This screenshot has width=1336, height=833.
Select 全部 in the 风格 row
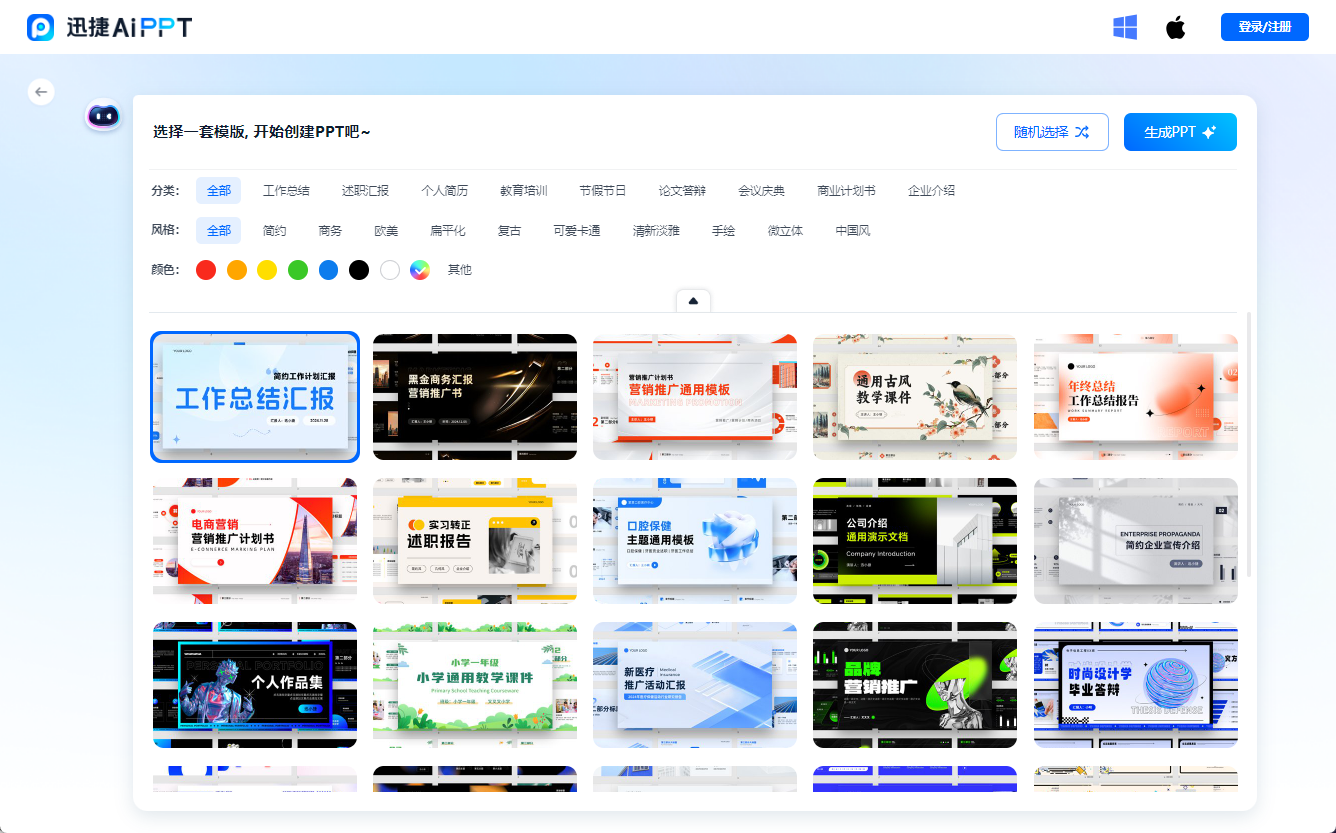(218, 230)
